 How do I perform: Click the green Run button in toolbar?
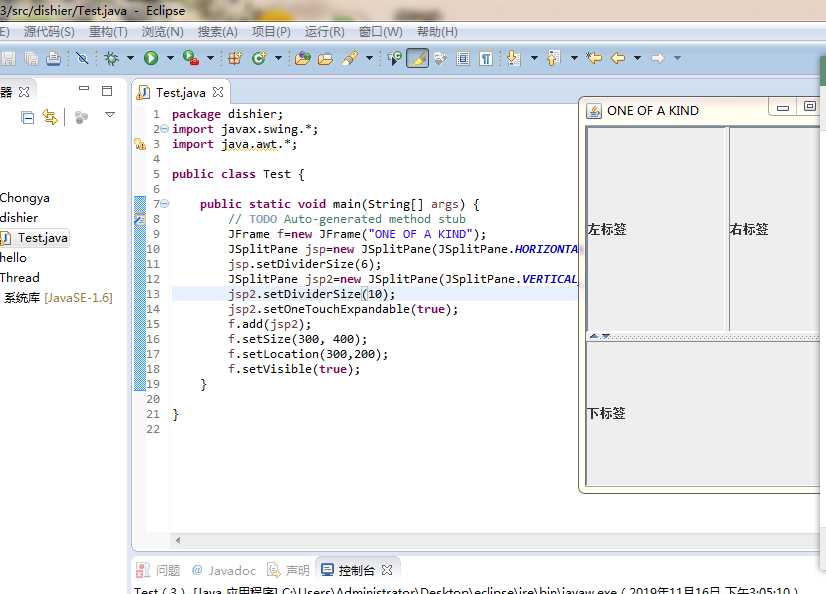click(x=151, y=58)
